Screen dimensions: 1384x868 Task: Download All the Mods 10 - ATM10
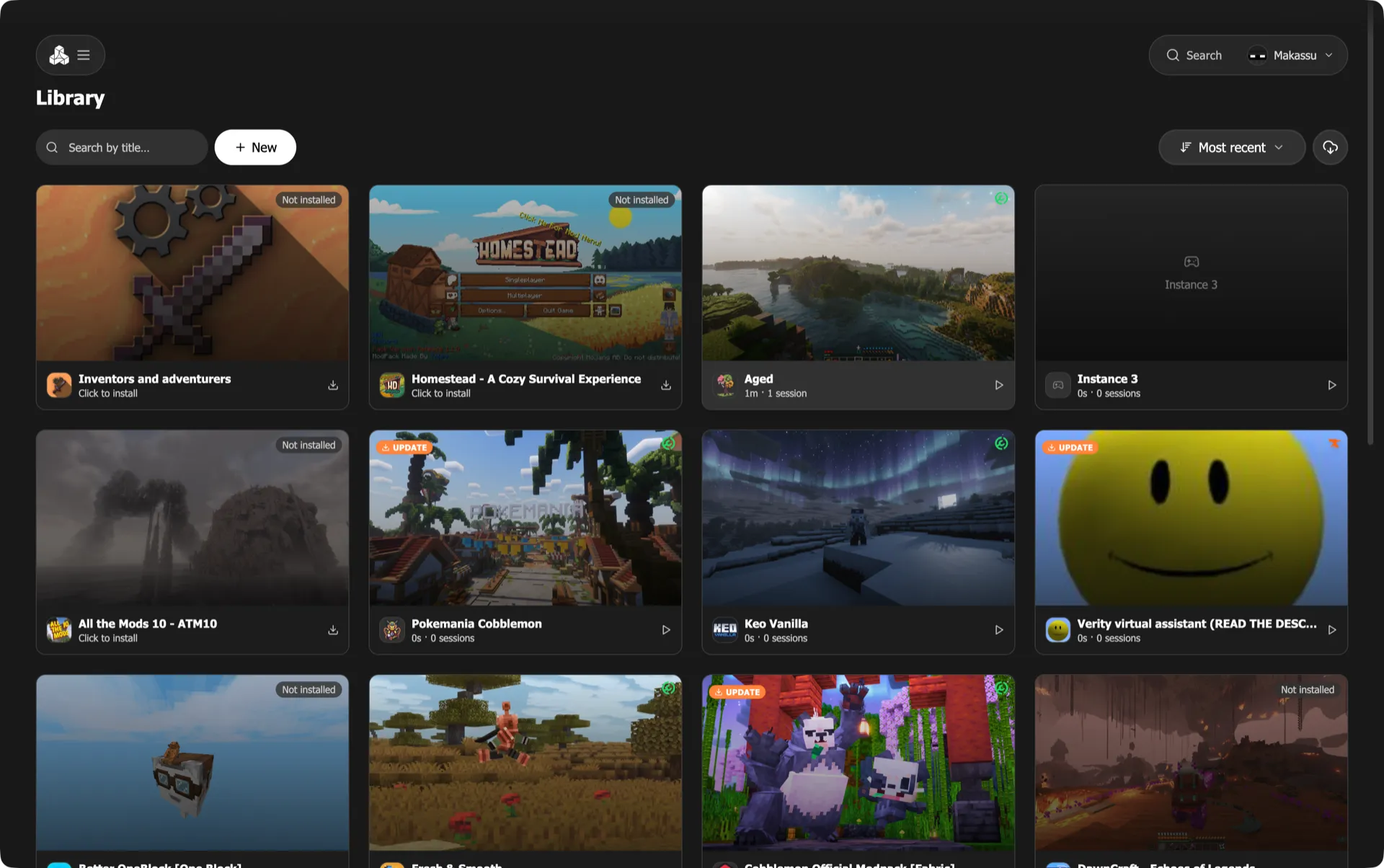(333, 630)
